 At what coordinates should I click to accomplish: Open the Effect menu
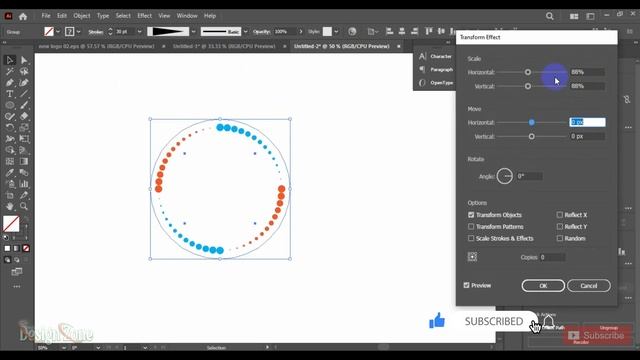(144, 16)
